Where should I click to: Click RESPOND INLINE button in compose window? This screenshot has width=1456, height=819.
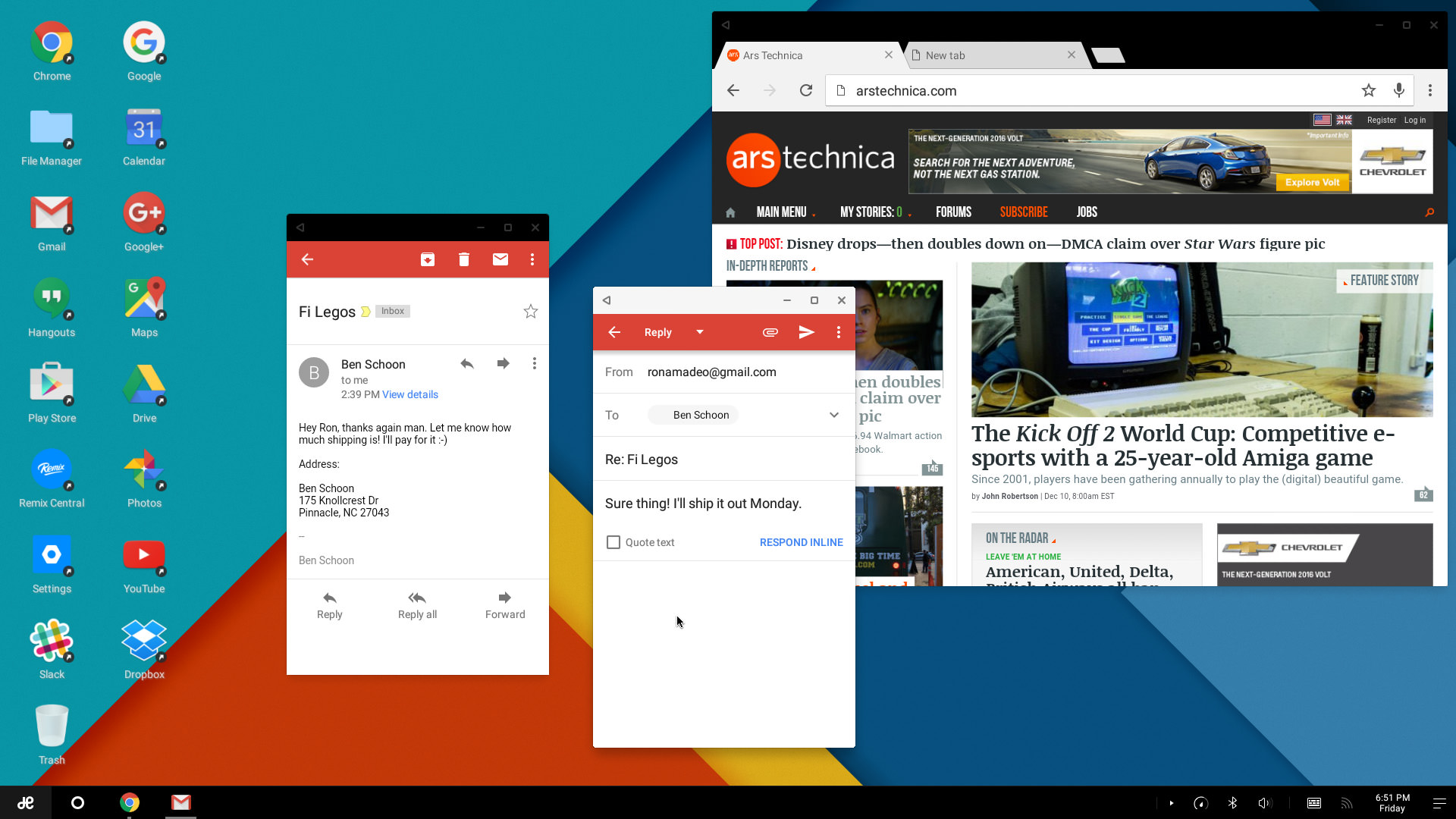coord(801,542)
